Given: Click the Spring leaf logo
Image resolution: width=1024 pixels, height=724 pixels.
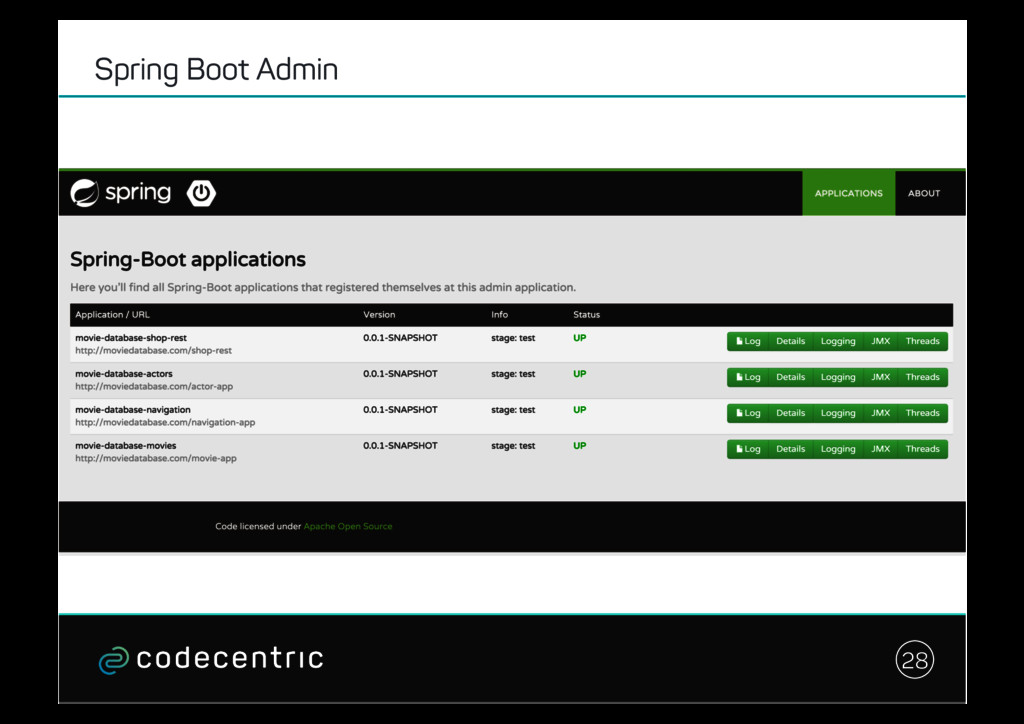Looking at the screenshot, I should pyautogui.click(x=84, y=193).
